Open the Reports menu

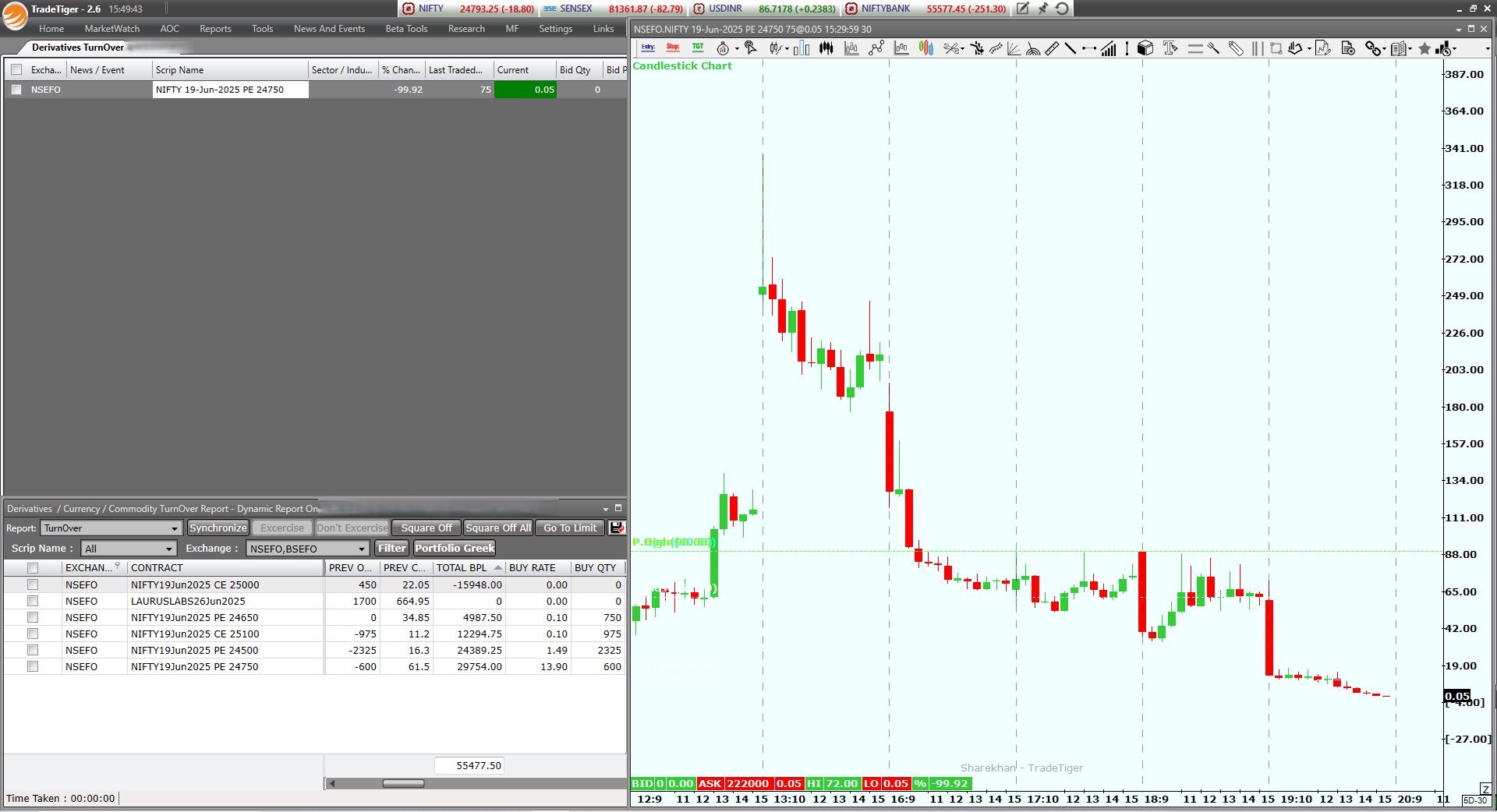(x=215, y=29)
